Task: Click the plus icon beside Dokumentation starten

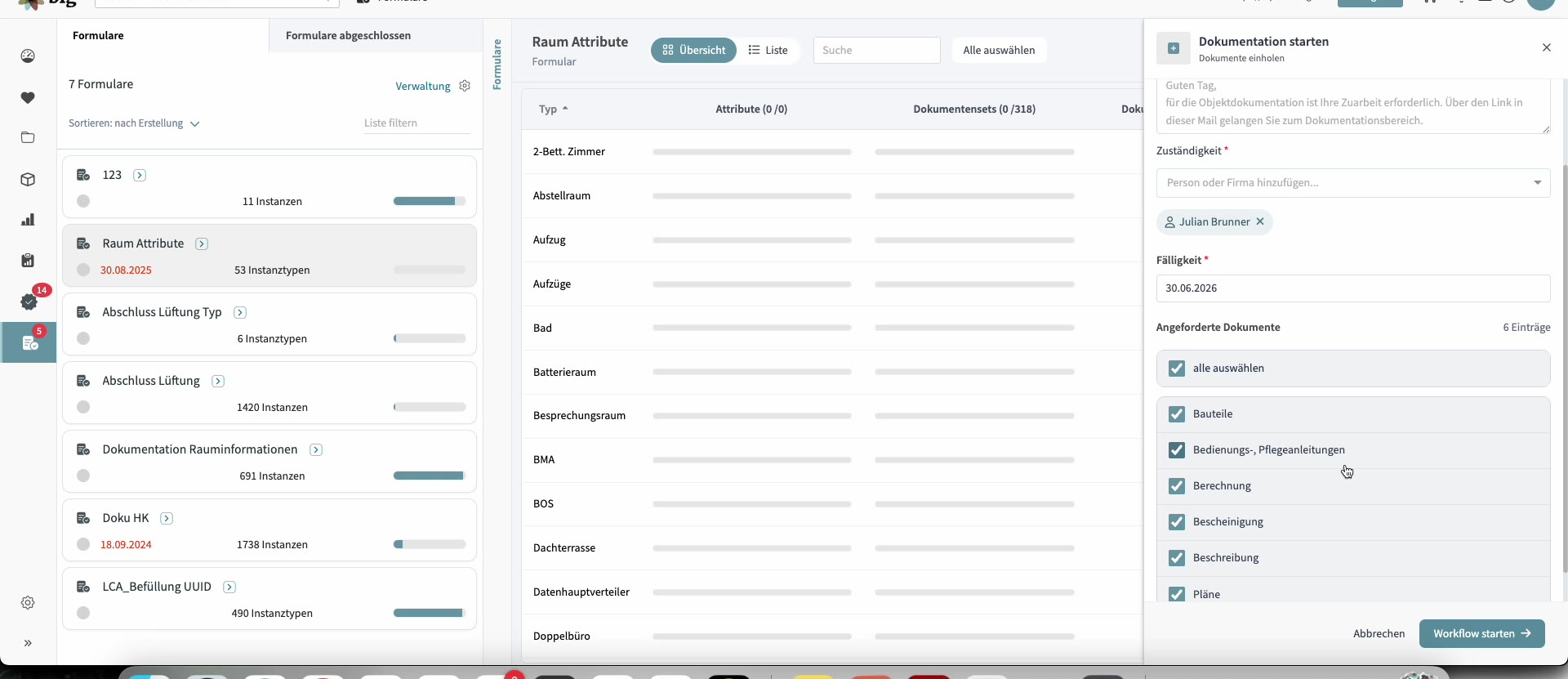Action: (x=1174, y=48)
